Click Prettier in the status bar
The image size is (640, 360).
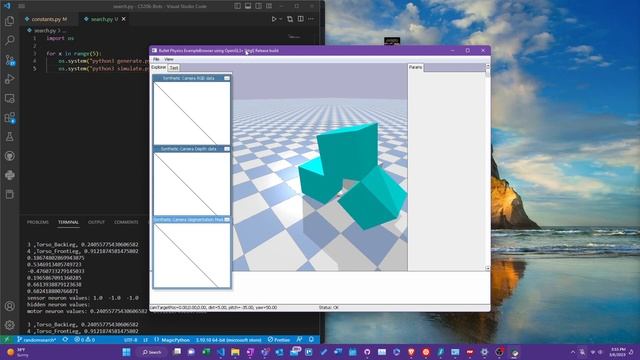point(279,340)
